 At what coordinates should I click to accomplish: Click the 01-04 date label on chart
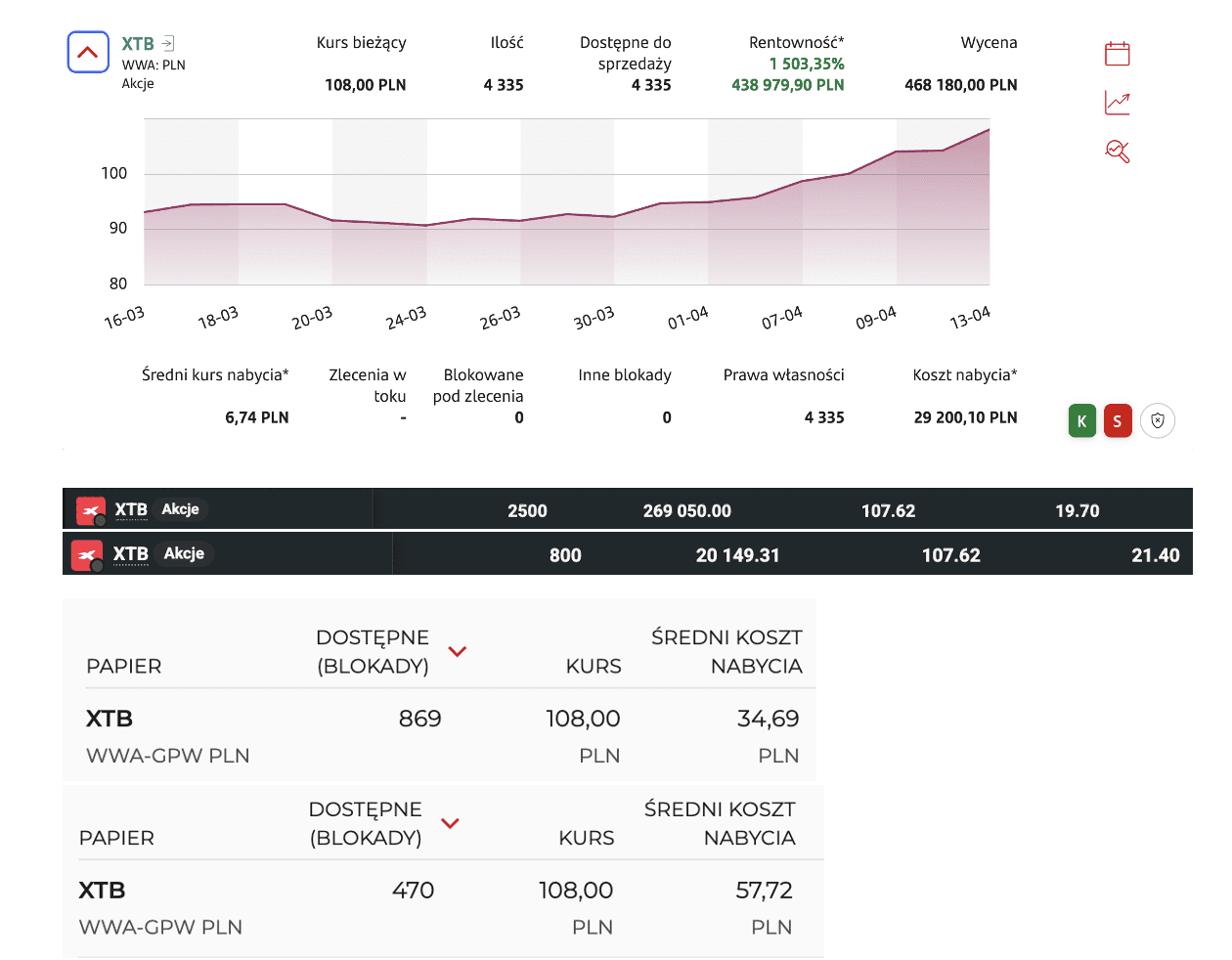pyautogui.click(x=688, y=318)
